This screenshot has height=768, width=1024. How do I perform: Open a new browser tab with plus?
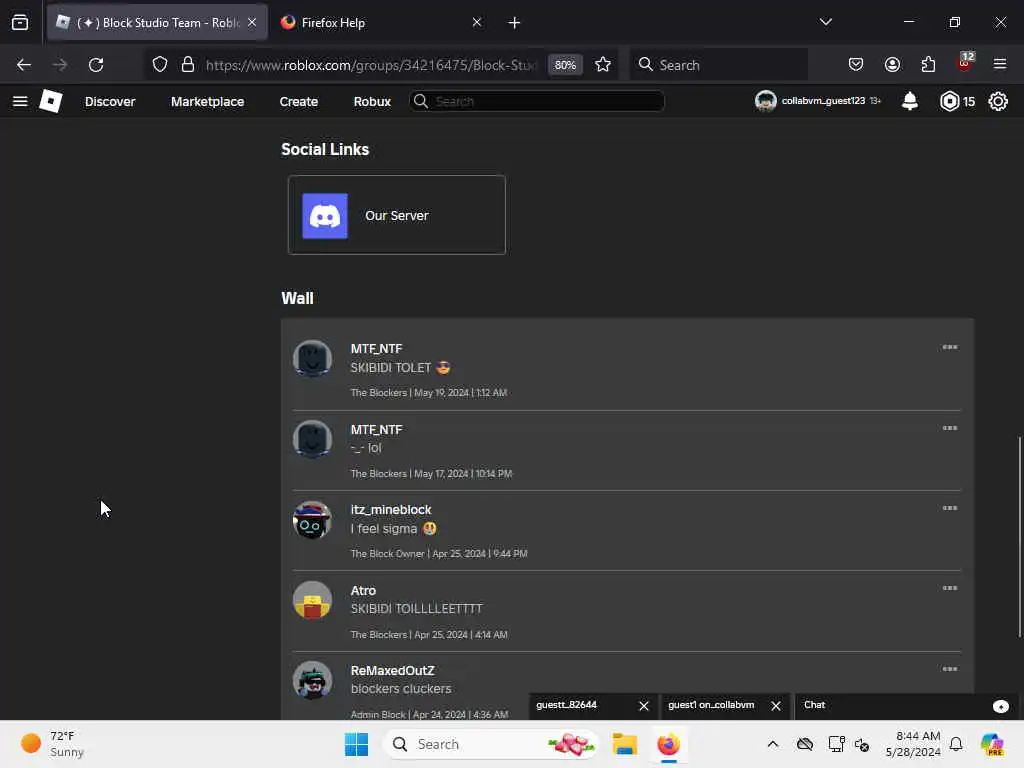tap(514, 23)
